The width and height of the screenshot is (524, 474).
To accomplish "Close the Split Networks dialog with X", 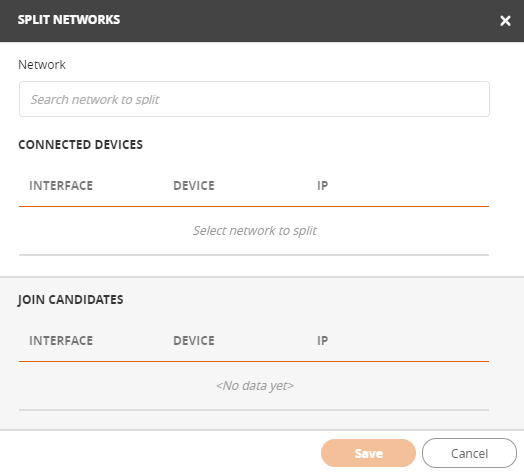I will [505, 21].
